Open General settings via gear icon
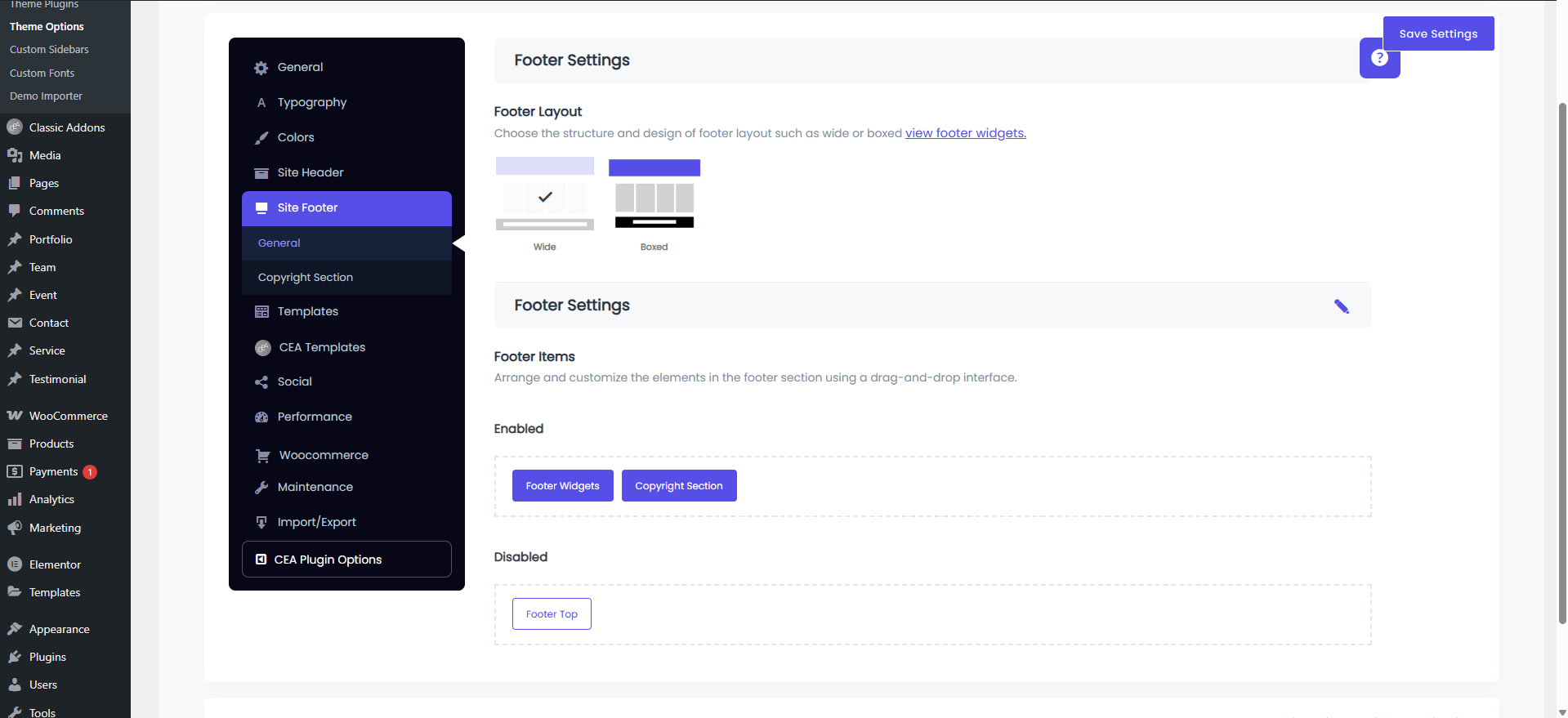Viewport: 1568px width, 718px height. click(x=261, y=68)
